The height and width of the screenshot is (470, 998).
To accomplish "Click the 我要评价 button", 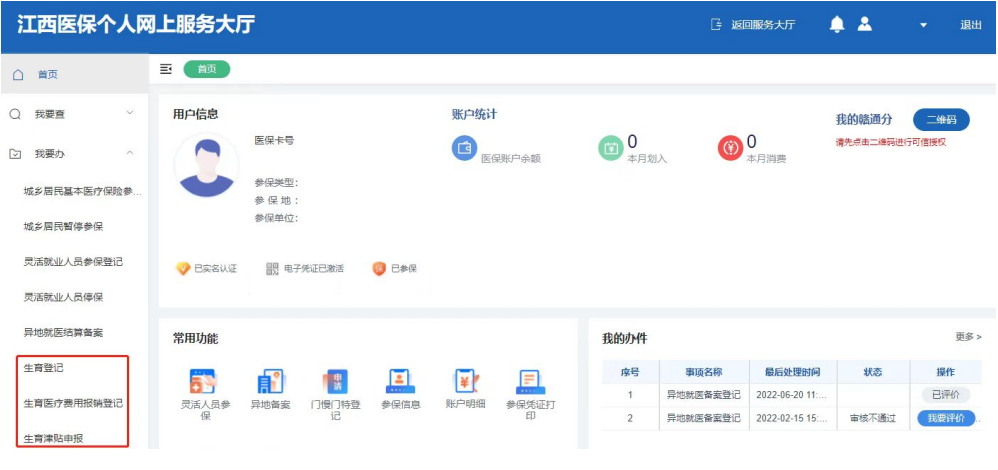I will point(945,418).
